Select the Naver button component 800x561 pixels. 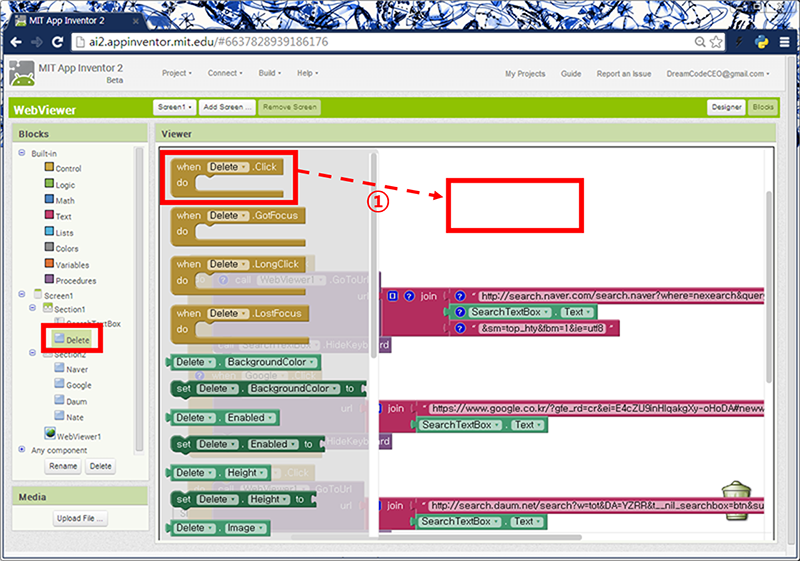[x=71, y=369]
